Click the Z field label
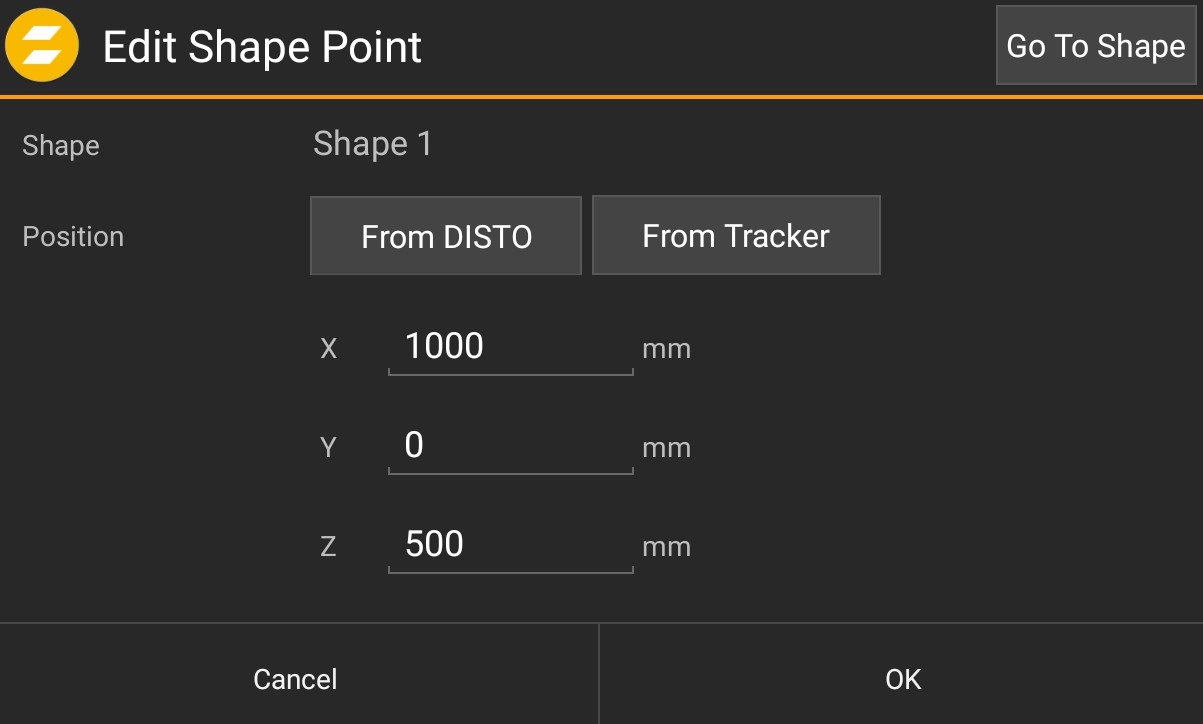Screen dimensions: 1203x724 pyautogui.click(x=327, y=546)
